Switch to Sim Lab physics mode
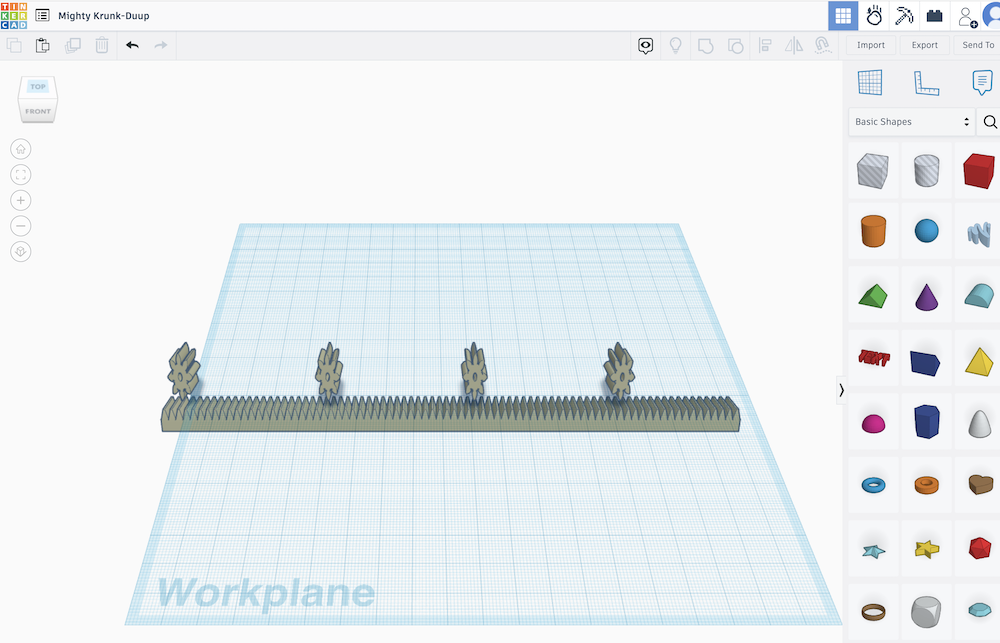Viewport: 1000px width, 643px height. pos(873,15)
